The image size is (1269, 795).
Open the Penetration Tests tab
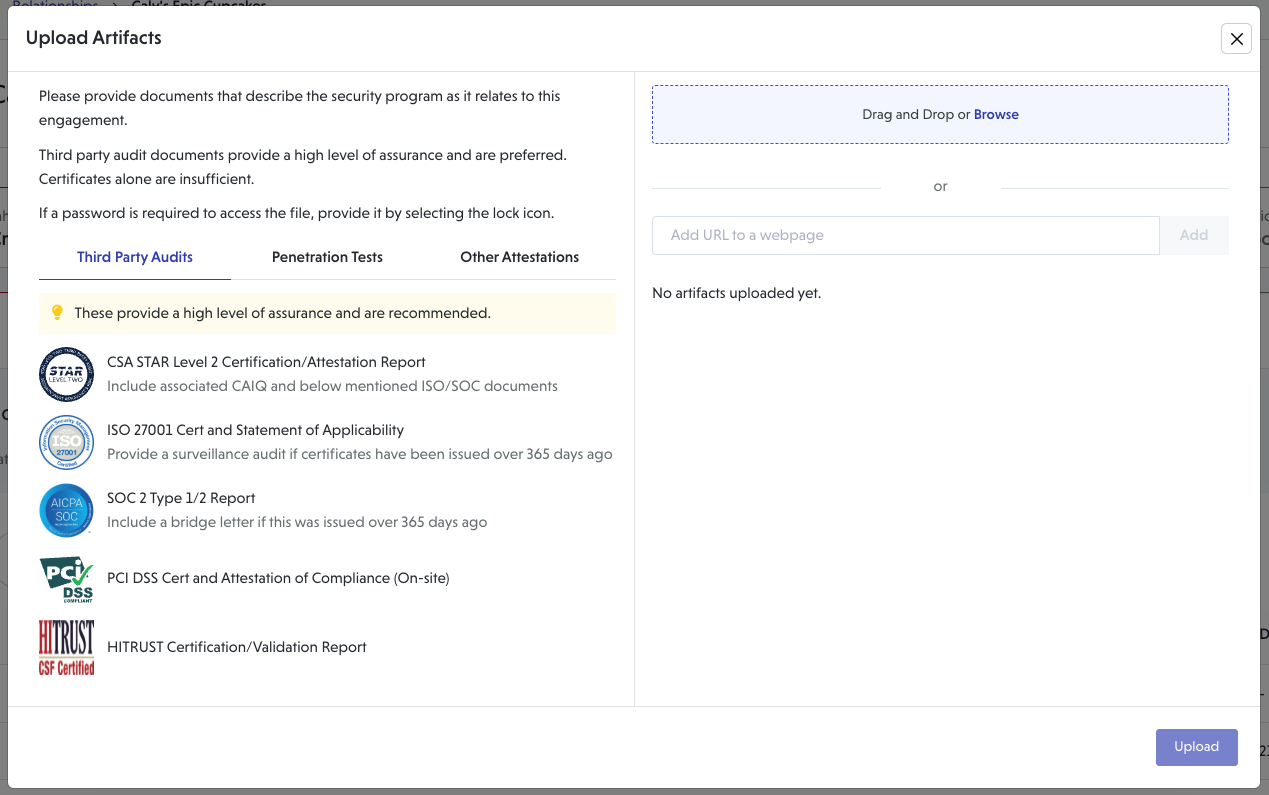(327, 257)
